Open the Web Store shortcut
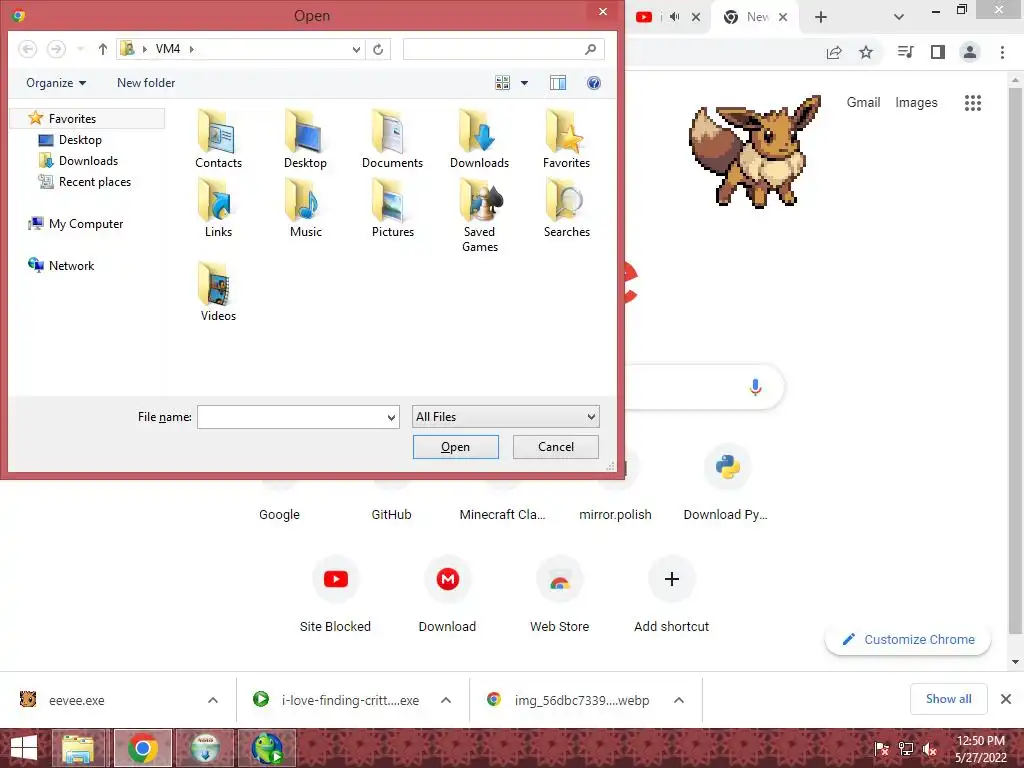 [560, 595]
